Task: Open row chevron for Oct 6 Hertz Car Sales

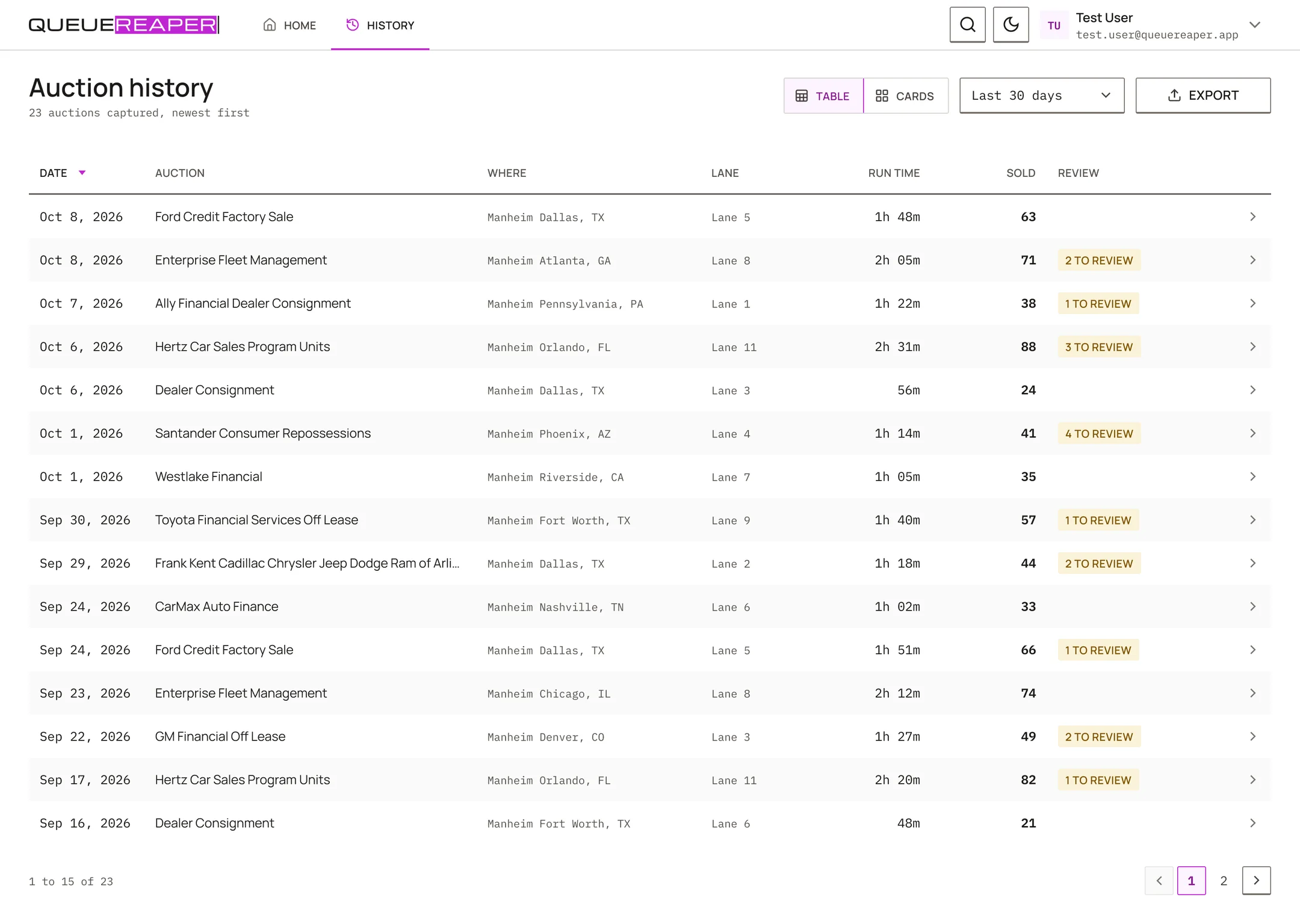Action: 1253,346
